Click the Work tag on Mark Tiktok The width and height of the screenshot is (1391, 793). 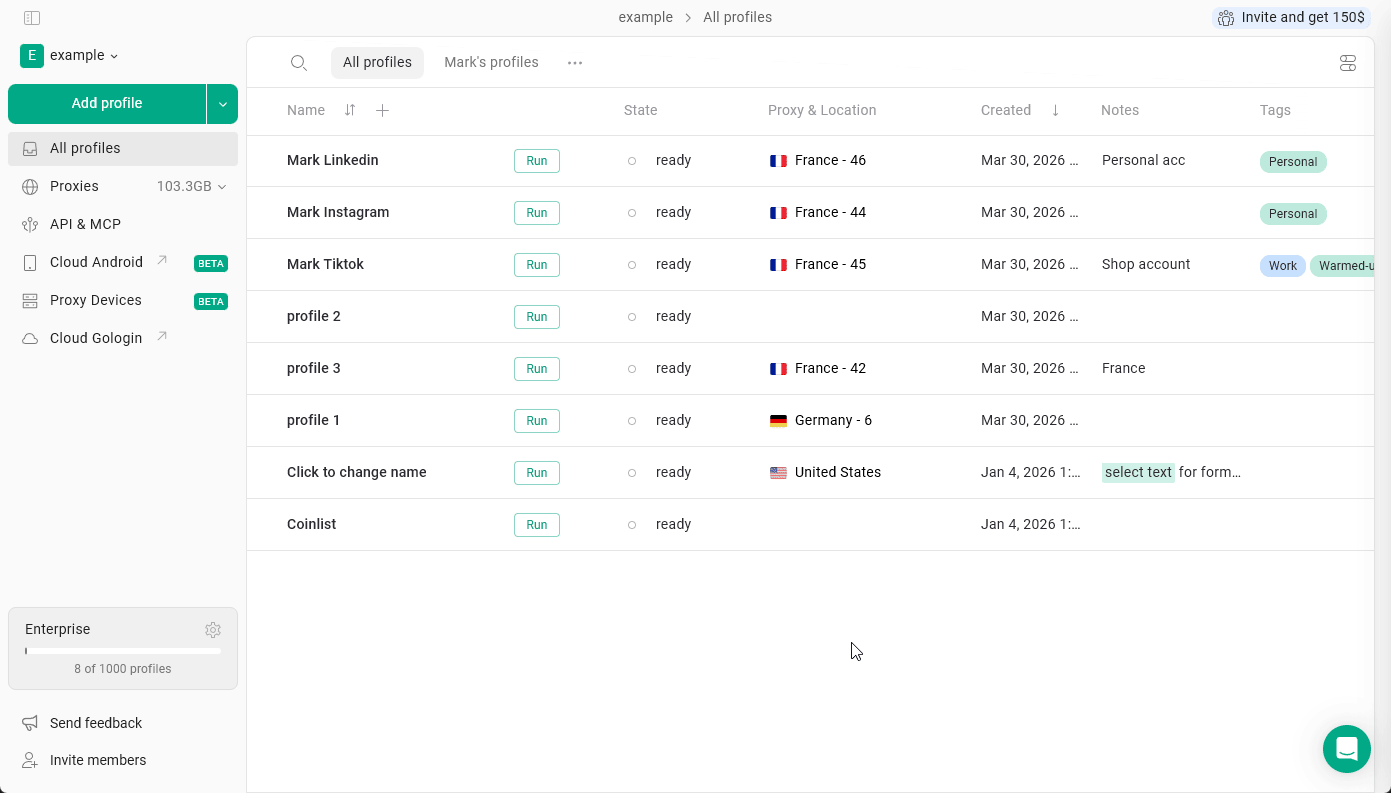pyautogui.click(x=1283, y=266)
